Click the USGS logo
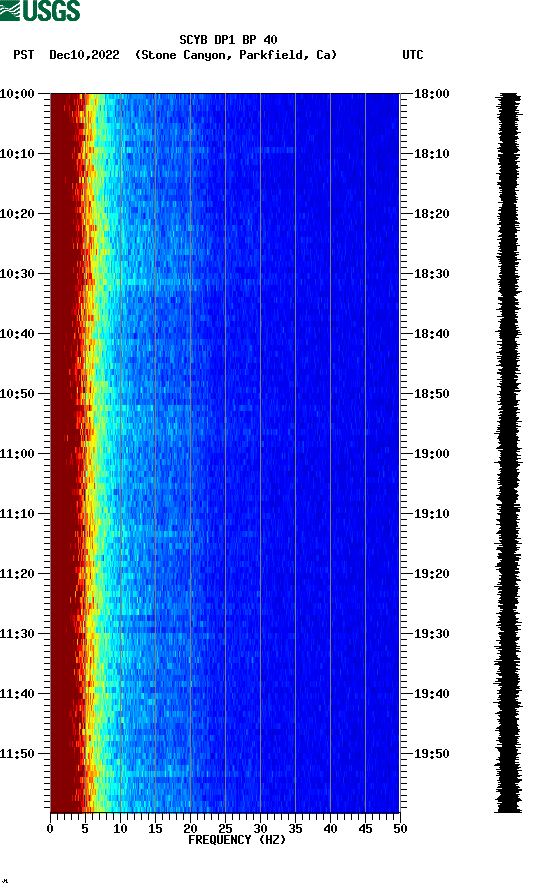 [40, 10]
